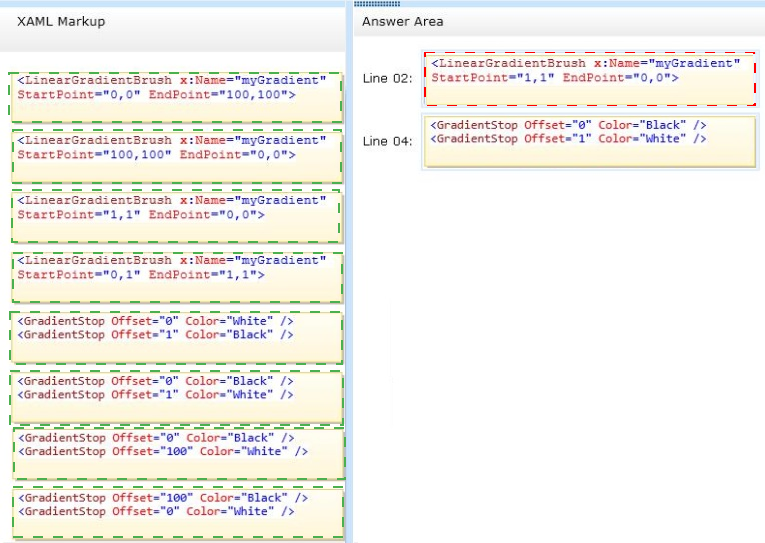Click the XAML Markup header
This screenshot has height=543, width=765.
[61, 21]
